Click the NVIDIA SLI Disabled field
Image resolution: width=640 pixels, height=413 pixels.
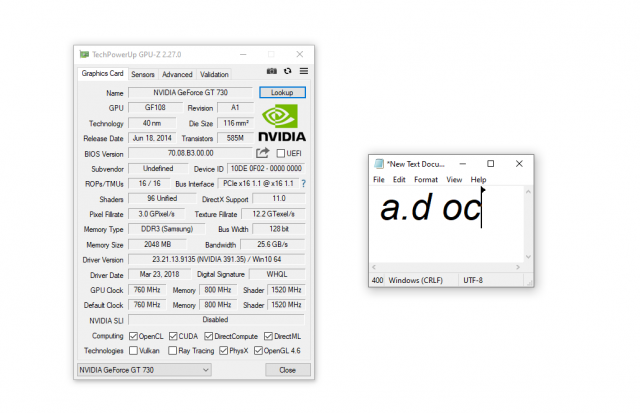217,320
